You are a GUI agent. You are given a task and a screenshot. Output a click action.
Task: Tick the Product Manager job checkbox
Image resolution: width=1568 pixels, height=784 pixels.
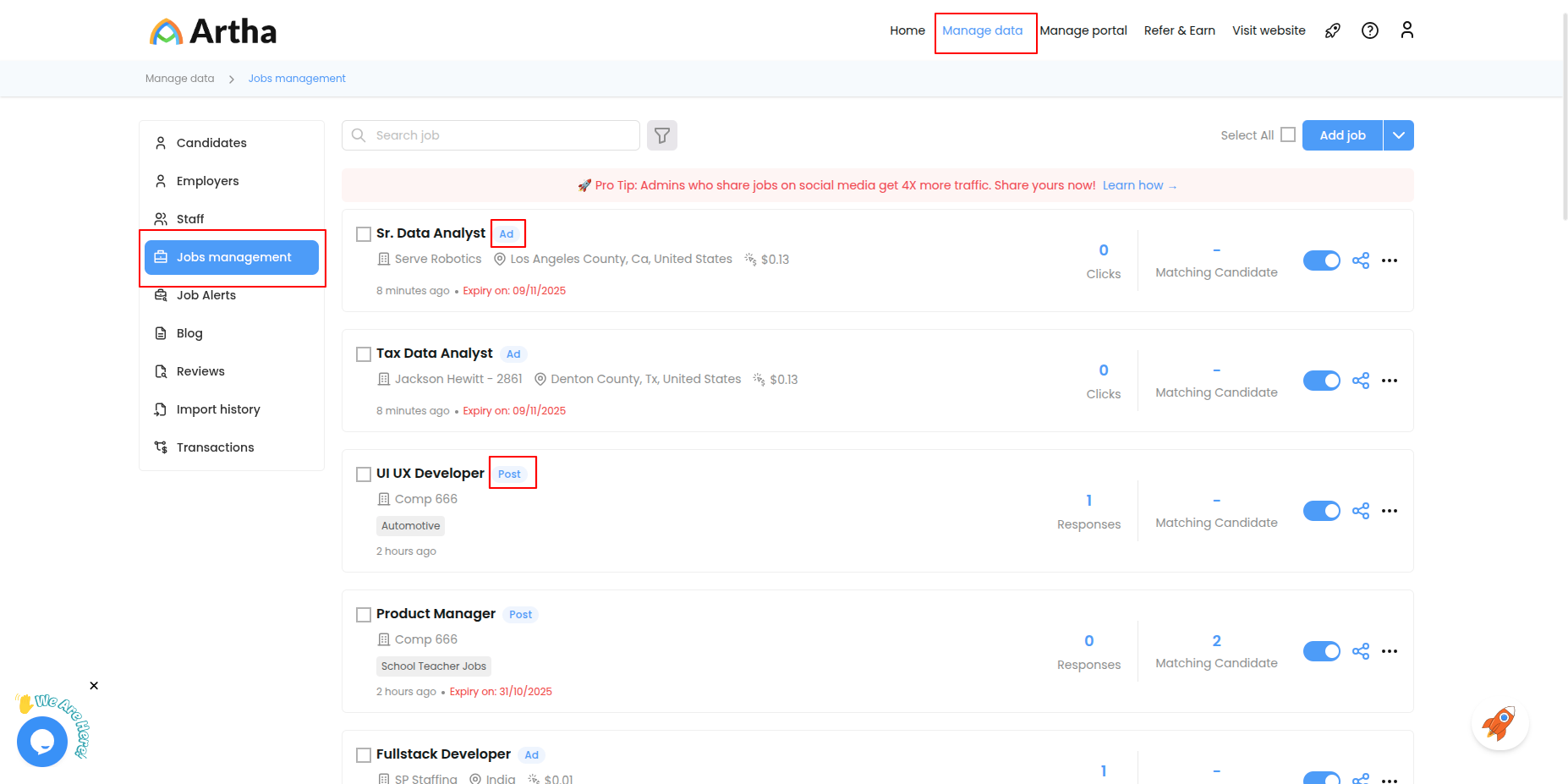[x=364, y=615]
